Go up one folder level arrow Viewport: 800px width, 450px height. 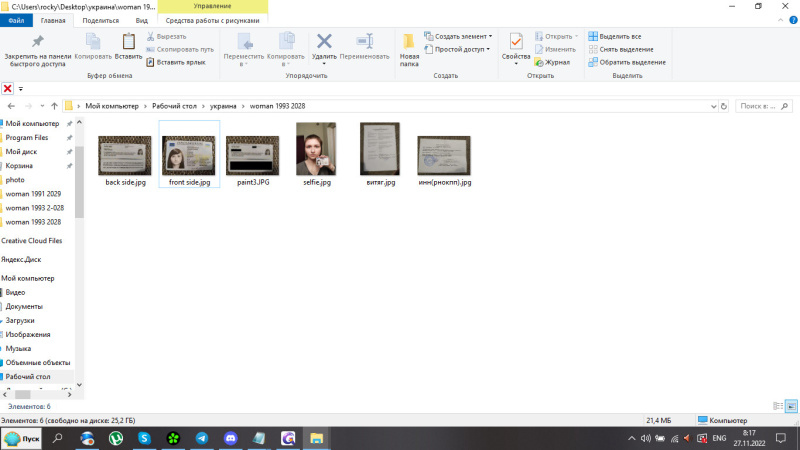pyautogui.click(x=53, y=106)
